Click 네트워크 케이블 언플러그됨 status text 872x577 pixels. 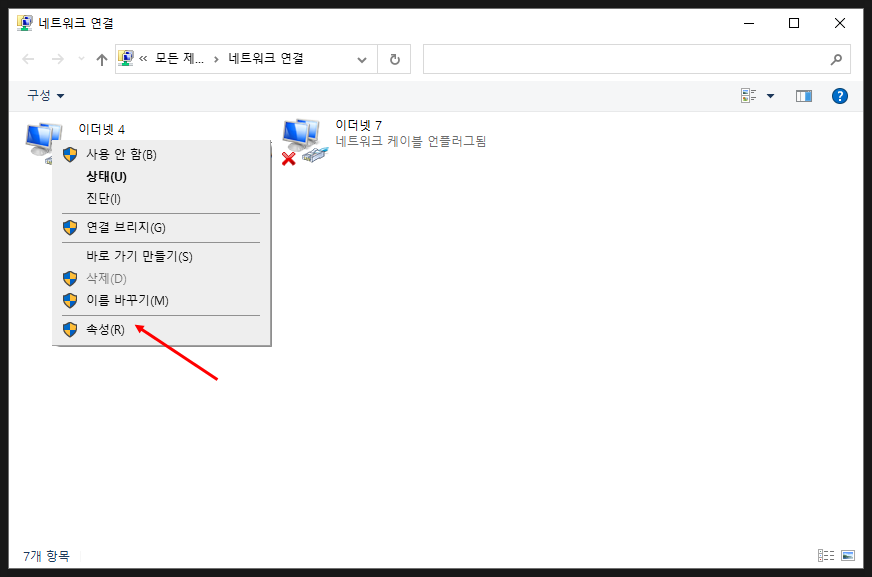click(411, 141)
